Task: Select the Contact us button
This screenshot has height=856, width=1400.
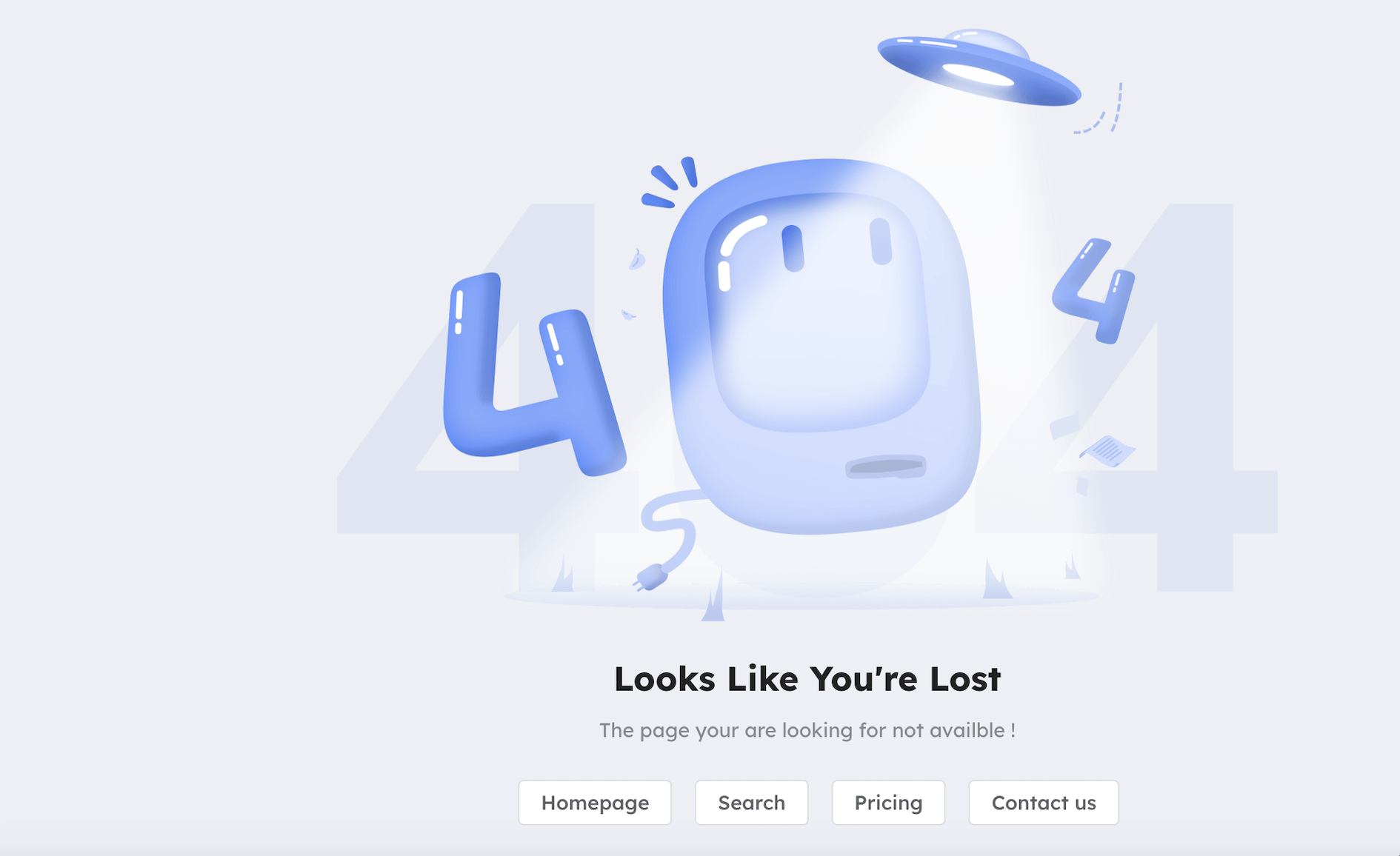Action: [1043, 803]
